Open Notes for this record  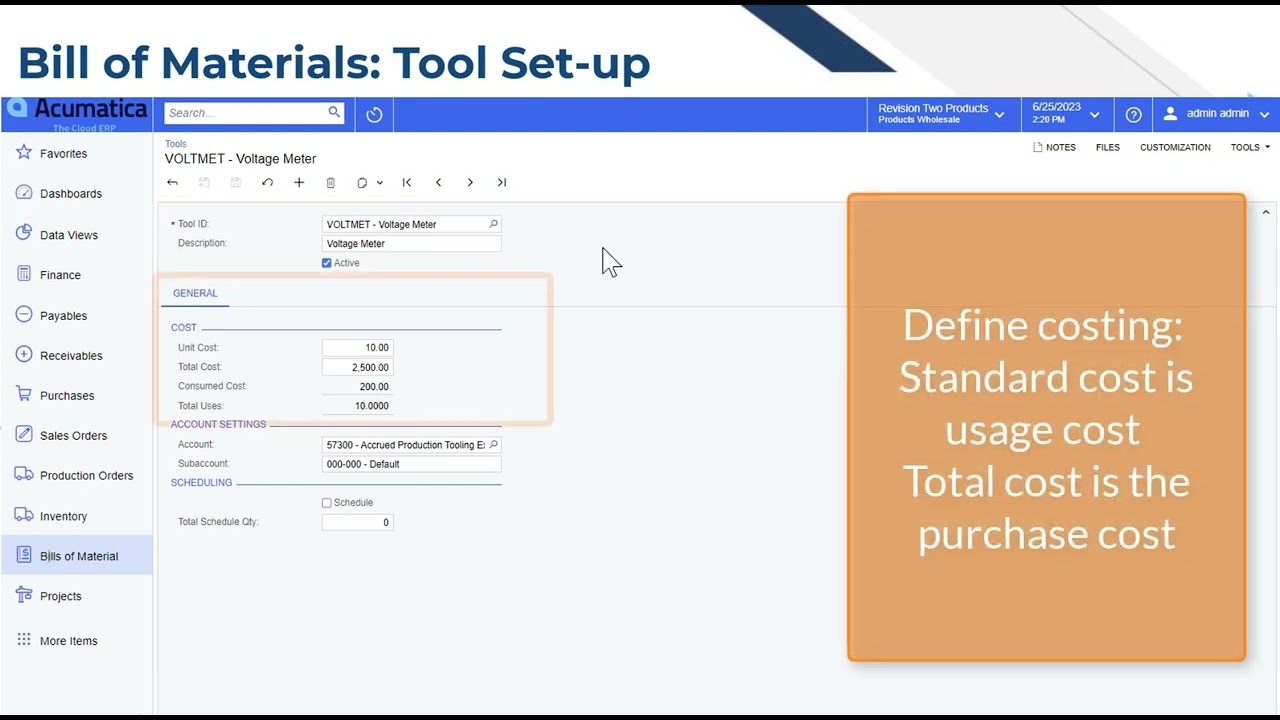(x=1054, y=147)
